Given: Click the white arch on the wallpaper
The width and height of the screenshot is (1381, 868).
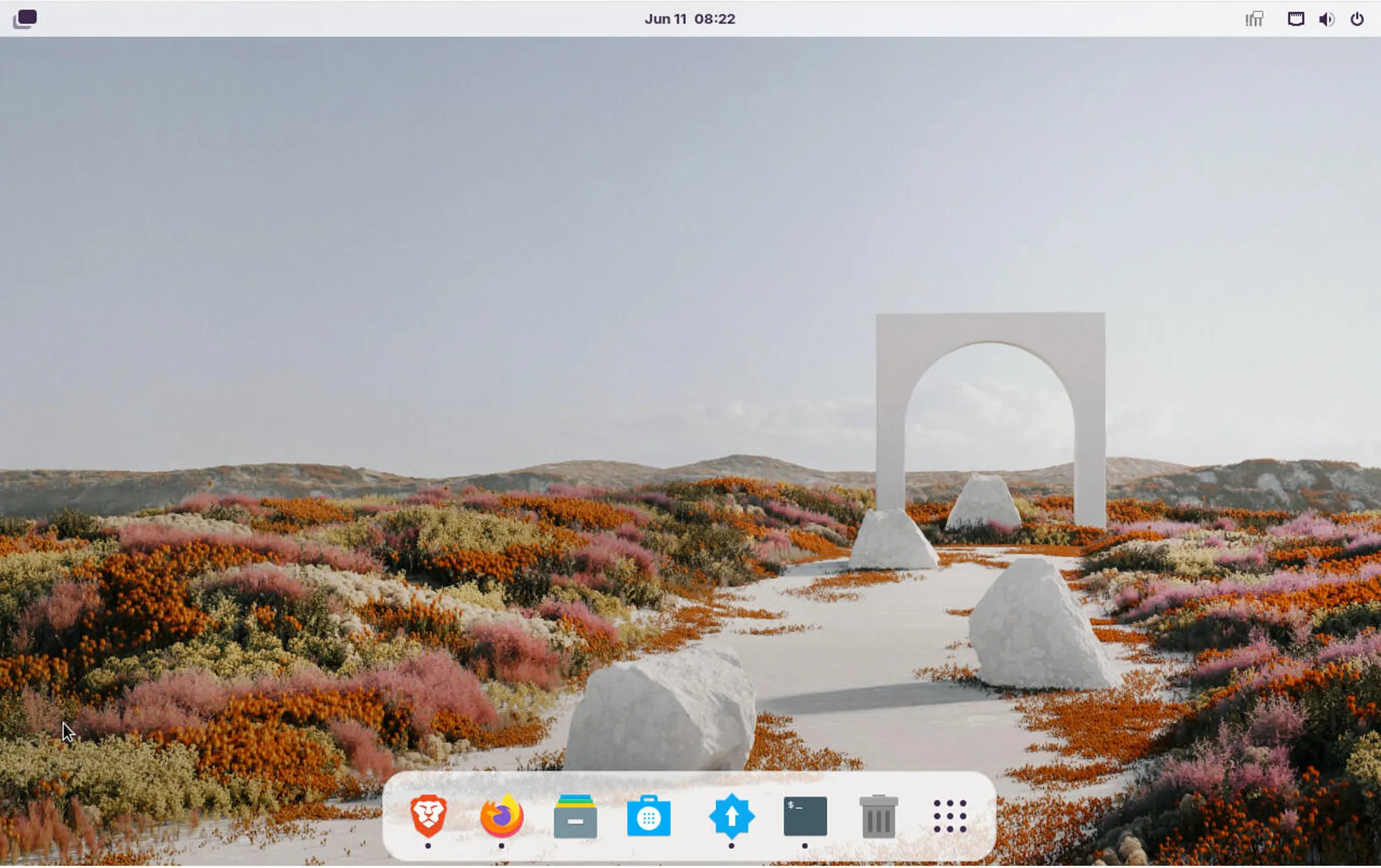Looking at the screenshot, I should pos(989,329).
